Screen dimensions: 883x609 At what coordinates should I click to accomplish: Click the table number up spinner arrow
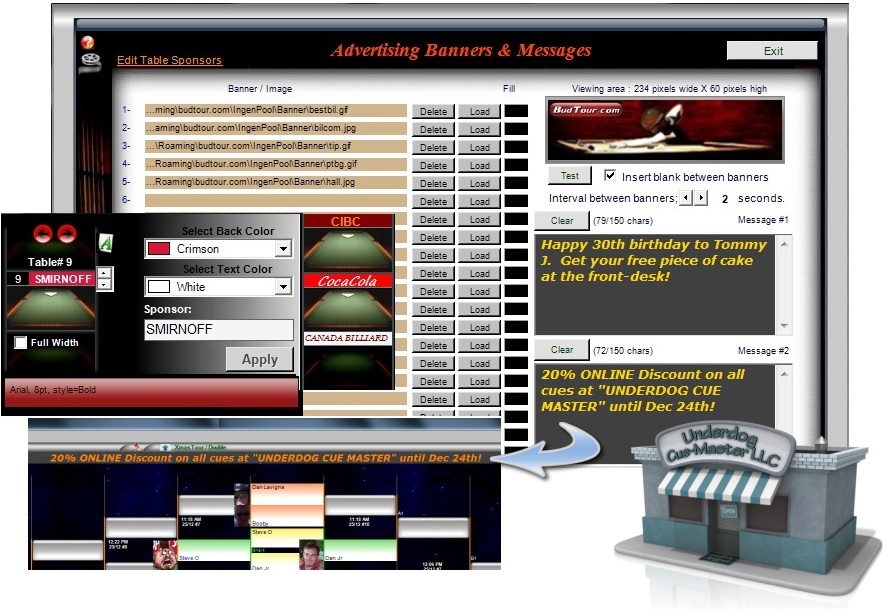[x=104, y=273]
